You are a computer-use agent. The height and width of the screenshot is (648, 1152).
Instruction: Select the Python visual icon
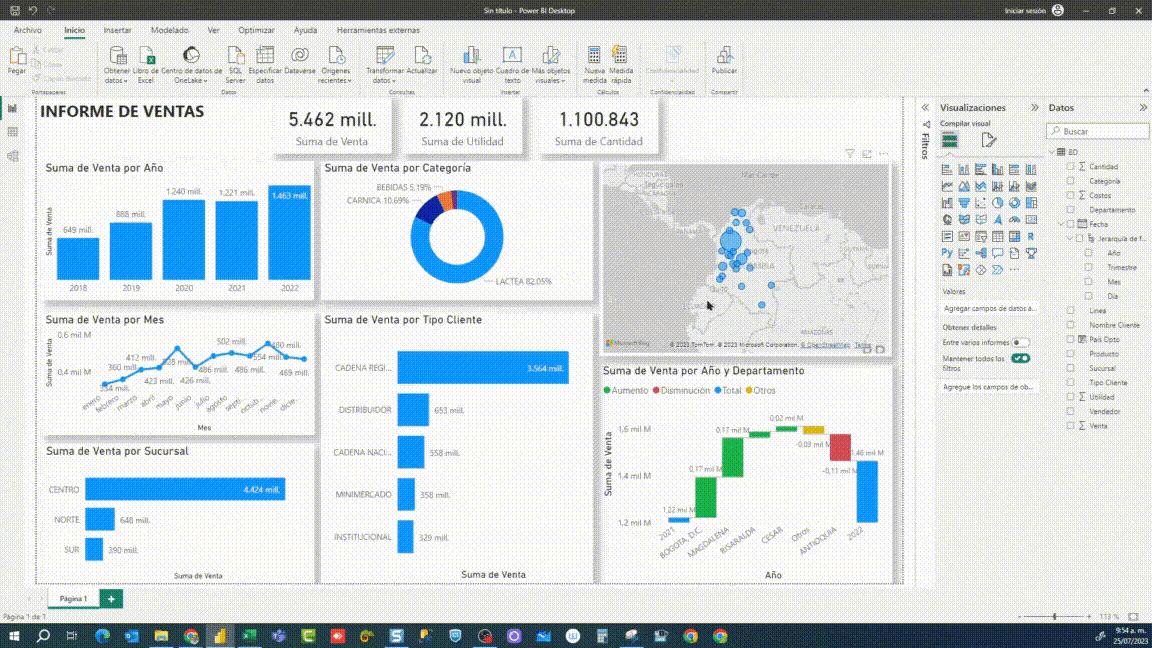(947, 254)
